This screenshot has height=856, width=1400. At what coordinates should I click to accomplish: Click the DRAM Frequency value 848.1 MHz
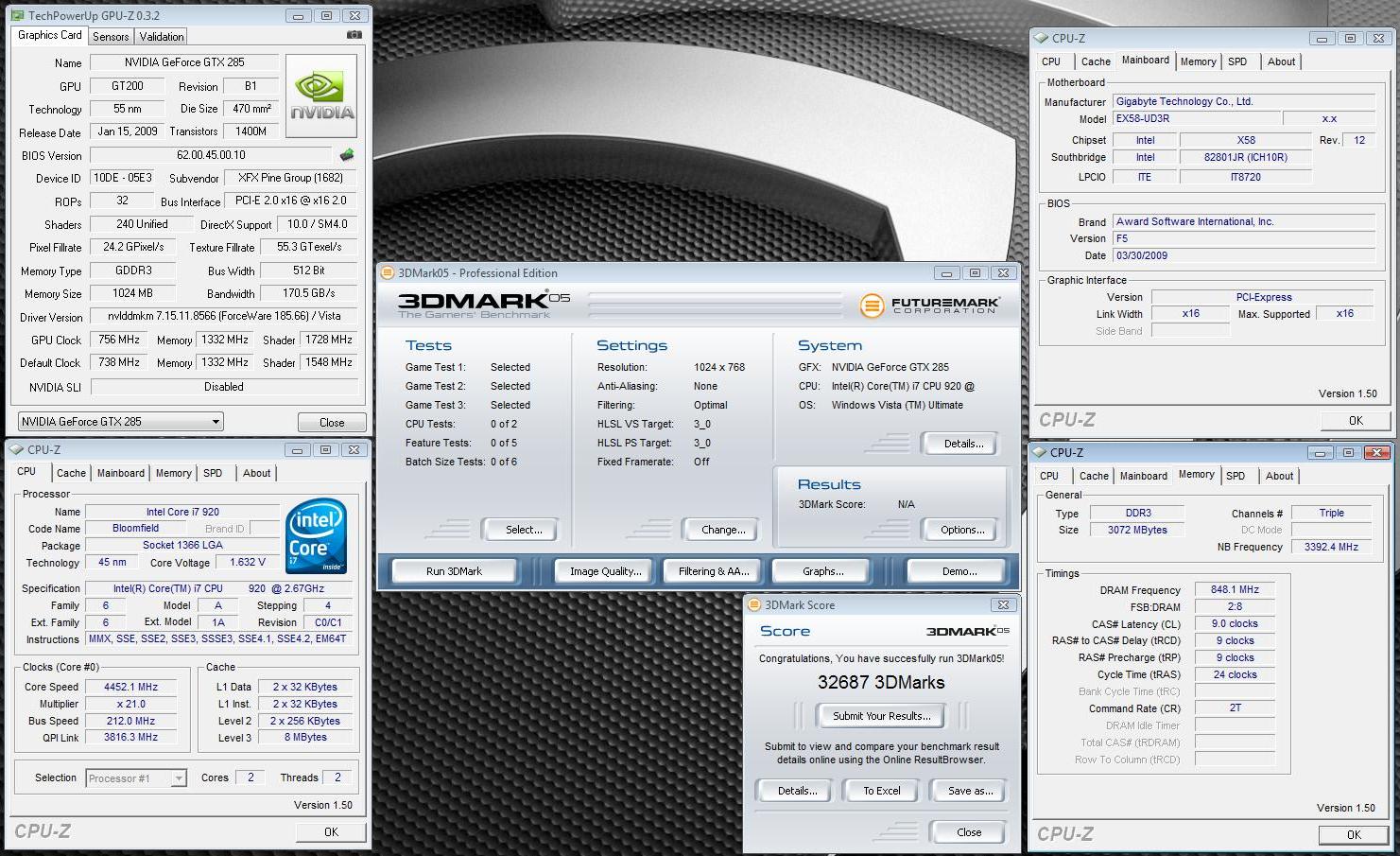1235,589
